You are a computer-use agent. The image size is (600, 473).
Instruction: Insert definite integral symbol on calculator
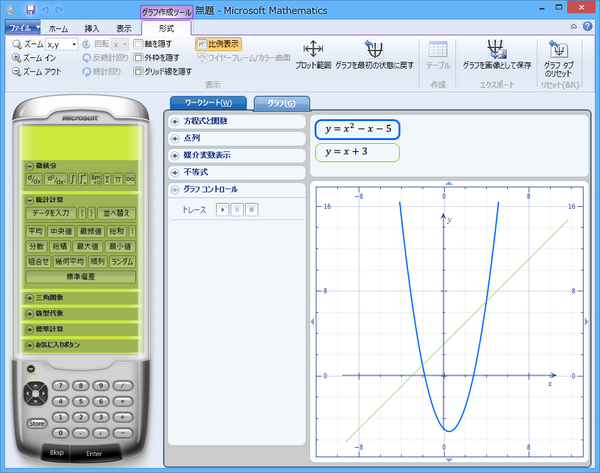(x=83, y=179)
